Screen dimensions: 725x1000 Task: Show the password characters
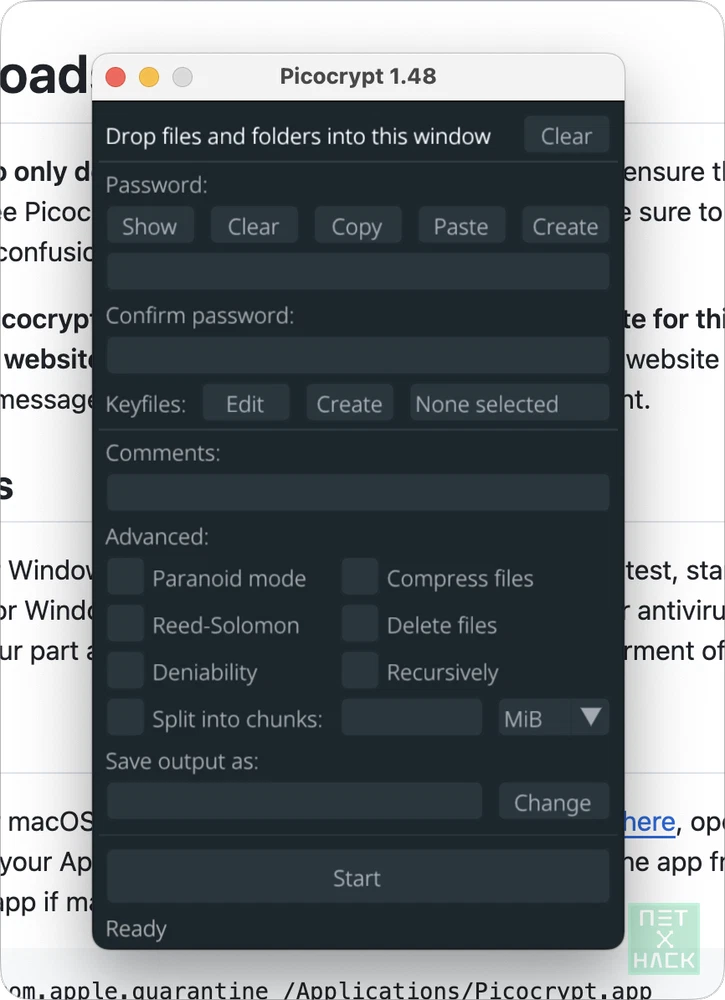pyautogui.click(x=150, y=226)
